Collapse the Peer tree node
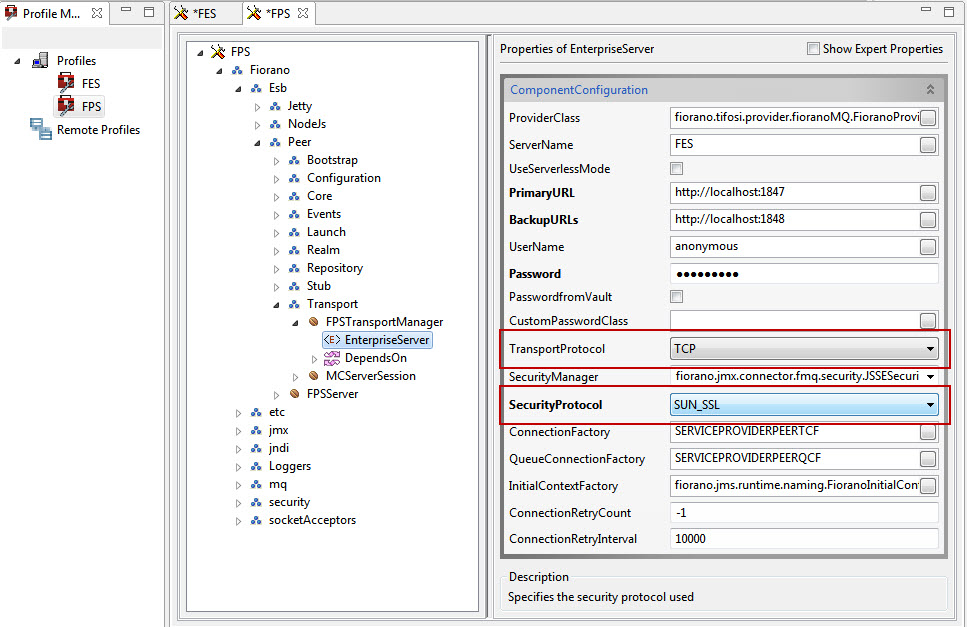Viewport: 967px width, 627px height. (x=257, y=143)
